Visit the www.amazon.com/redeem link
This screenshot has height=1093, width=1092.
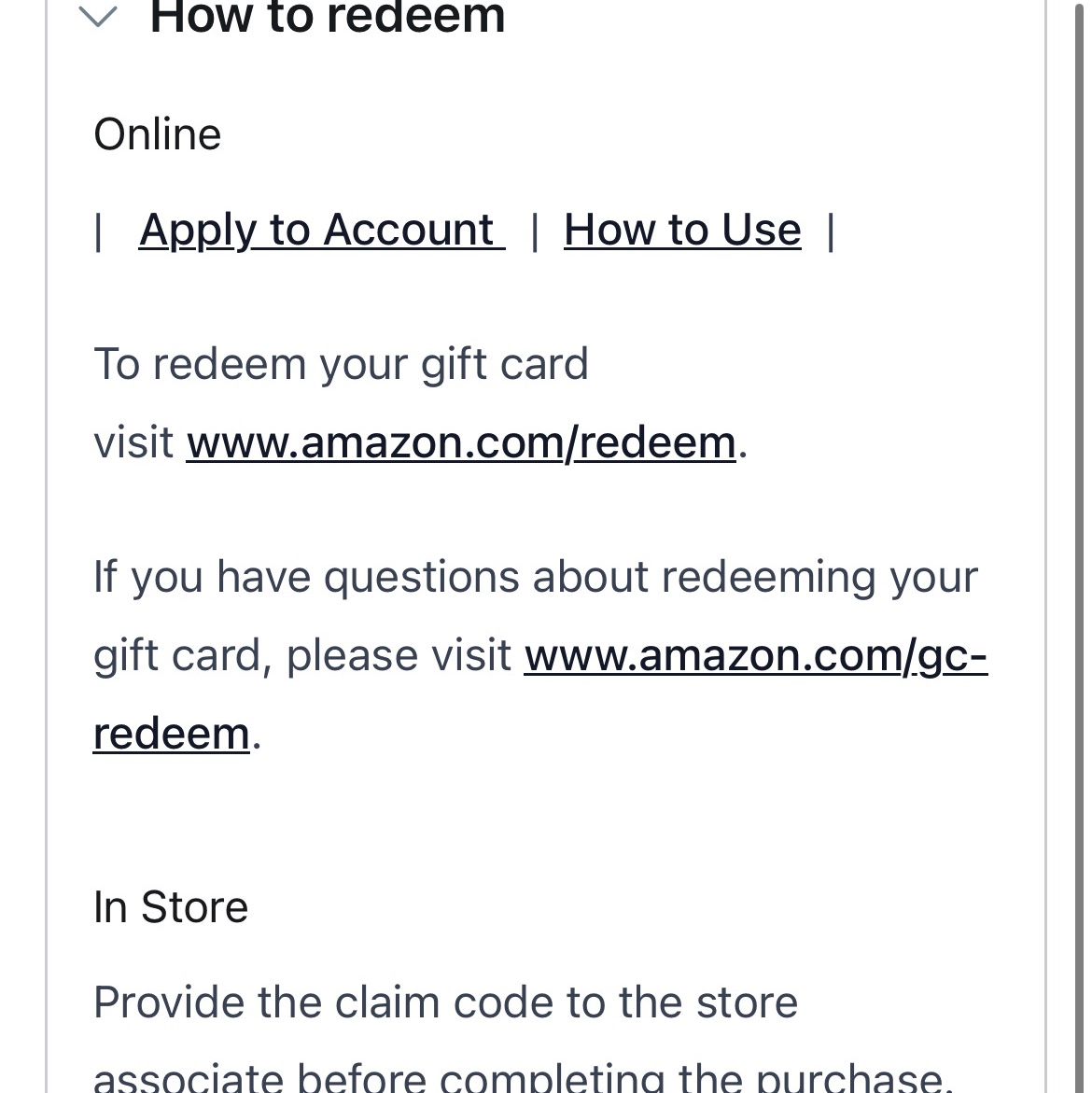click(x=461, y=442)
